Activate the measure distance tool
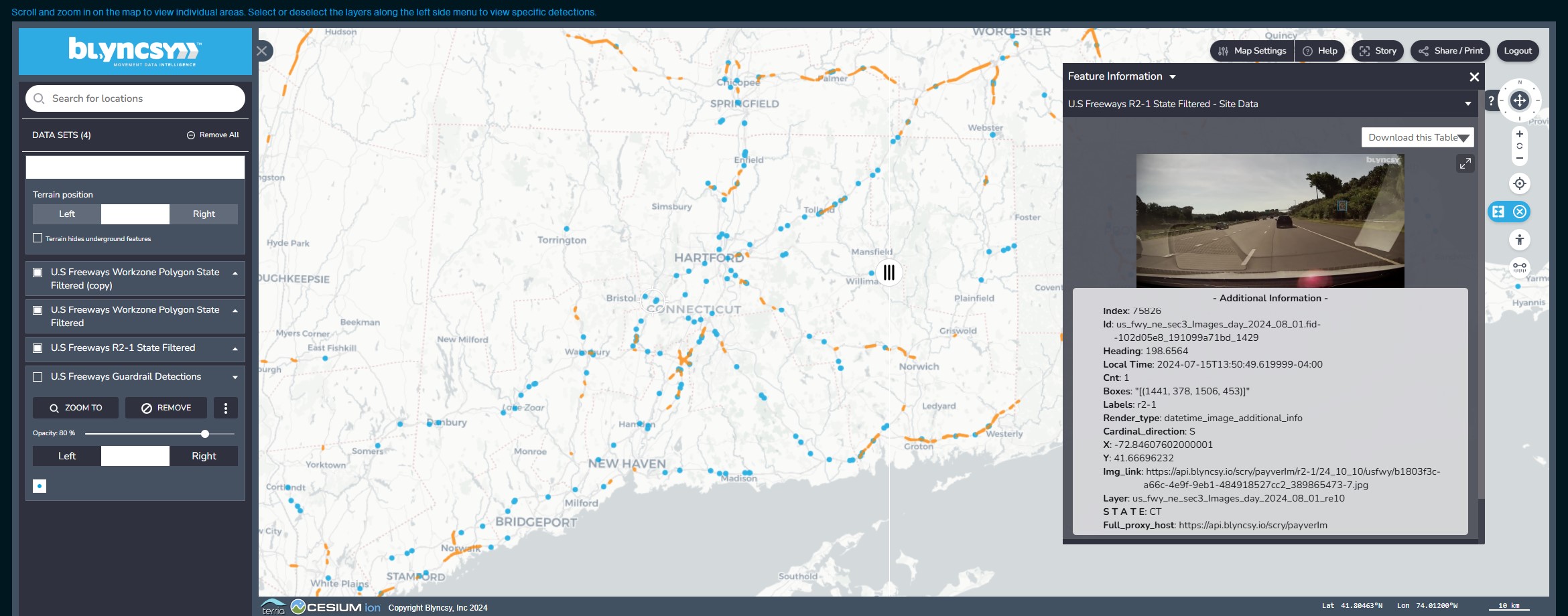 click(x=1520, y=267)
